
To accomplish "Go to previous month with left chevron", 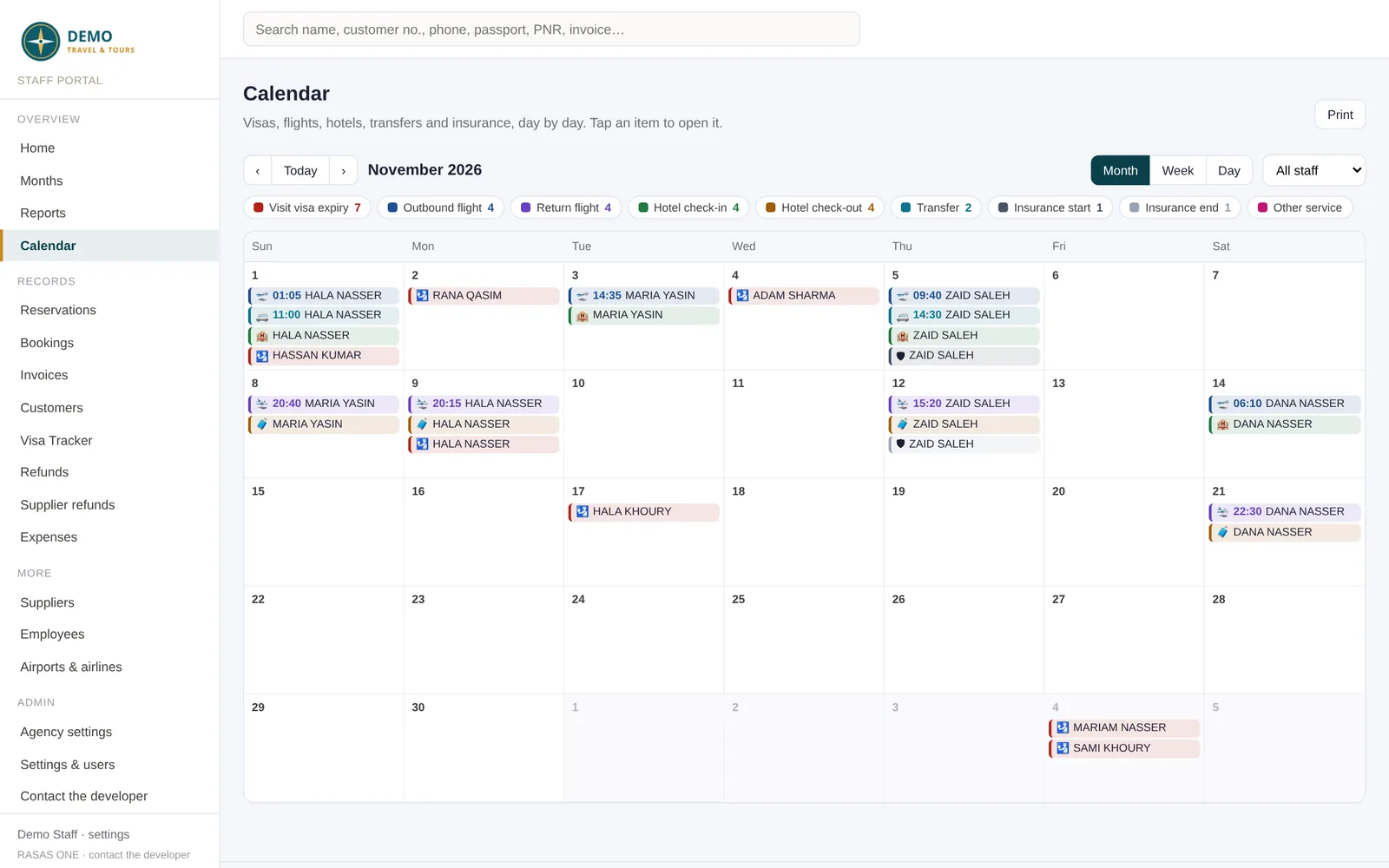I will (x=258, y=171).
